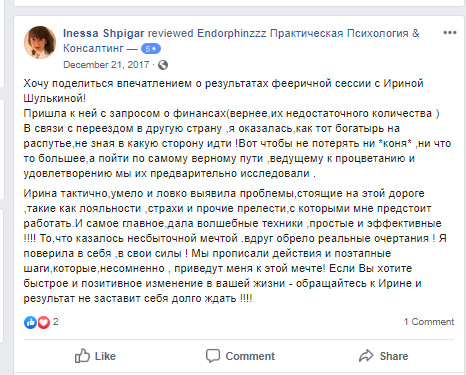Image resolution: width=466 pixels, height=375 pixels.
Task: Open Inessa Shpigar's profile picture
Action: 40,42
